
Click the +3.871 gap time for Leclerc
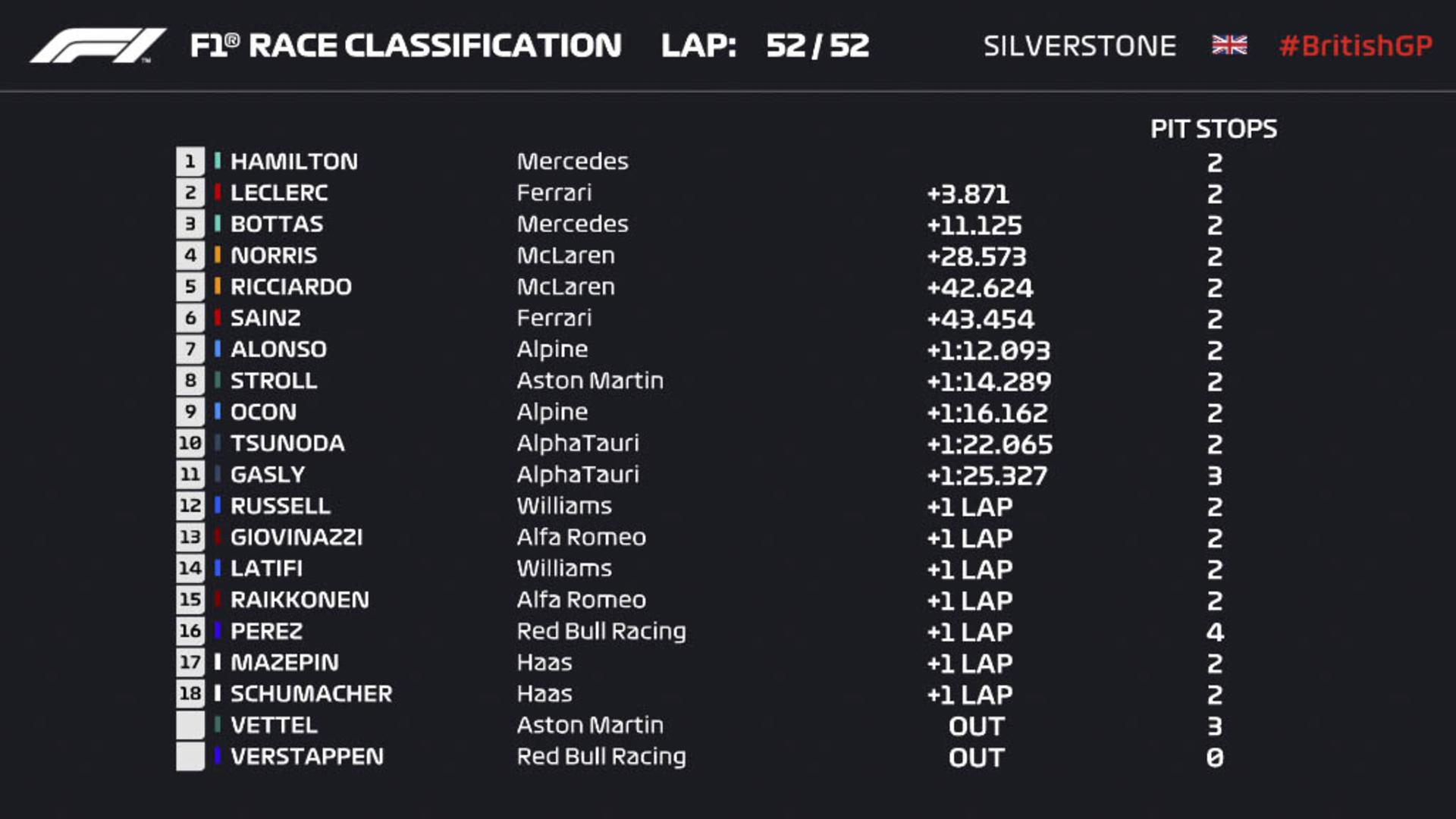(968, 194)
